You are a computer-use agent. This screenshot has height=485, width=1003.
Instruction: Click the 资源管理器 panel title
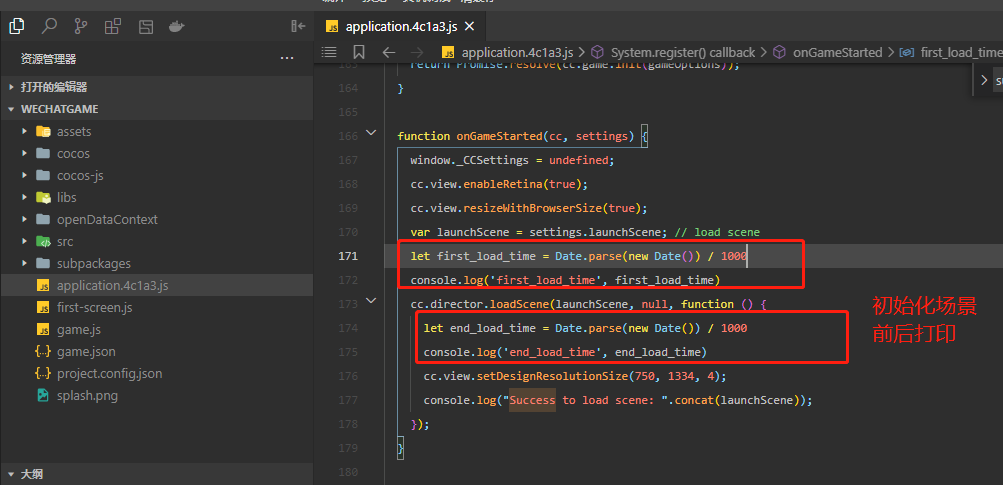[x=49, y=59]
